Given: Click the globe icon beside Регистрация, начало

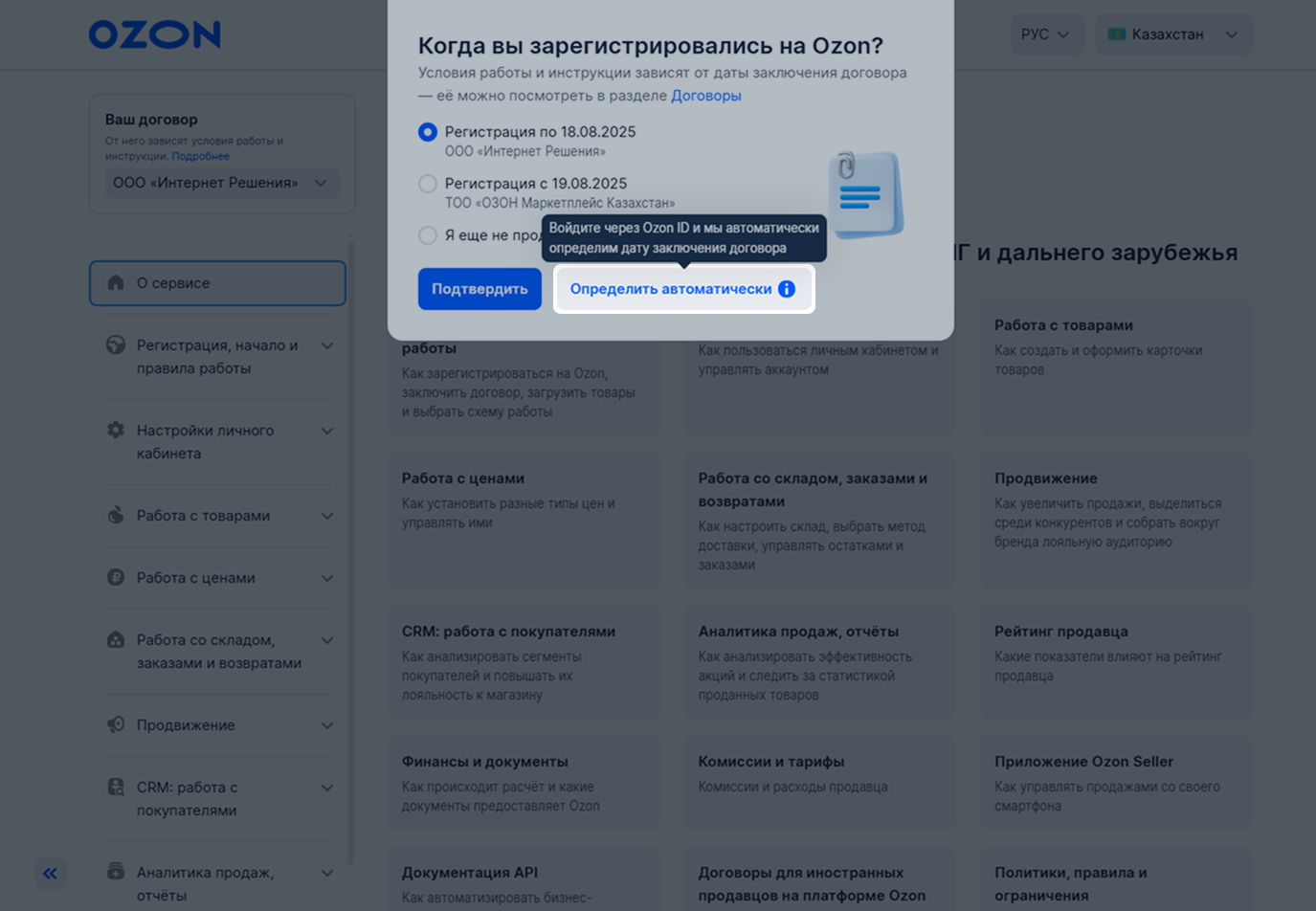Looking at the screenshot, I should 116,345.
